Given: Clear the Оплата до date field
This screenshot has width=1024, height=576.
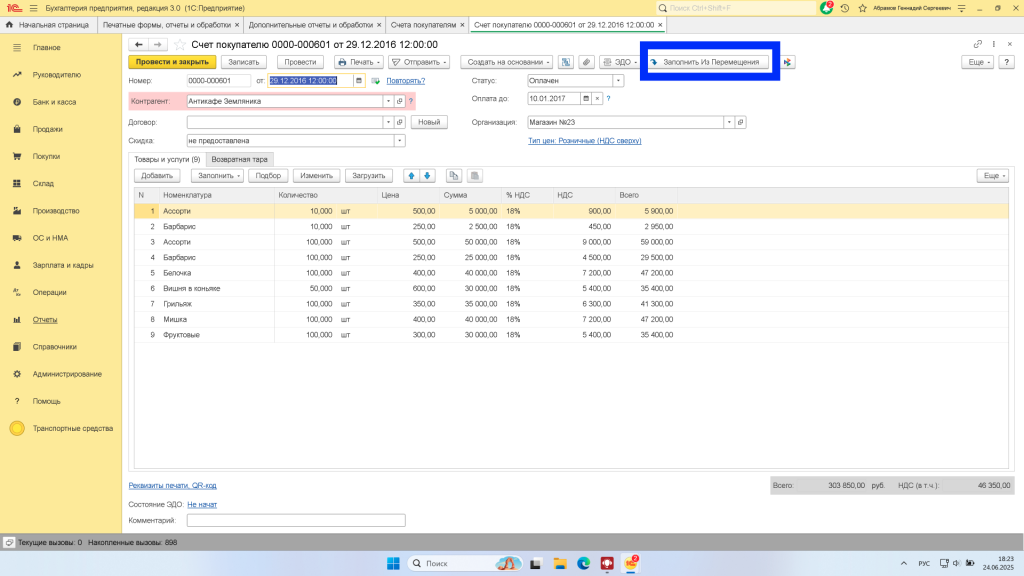Looking at the screenshot, I should pyautogui.click(x=597, y=99).
